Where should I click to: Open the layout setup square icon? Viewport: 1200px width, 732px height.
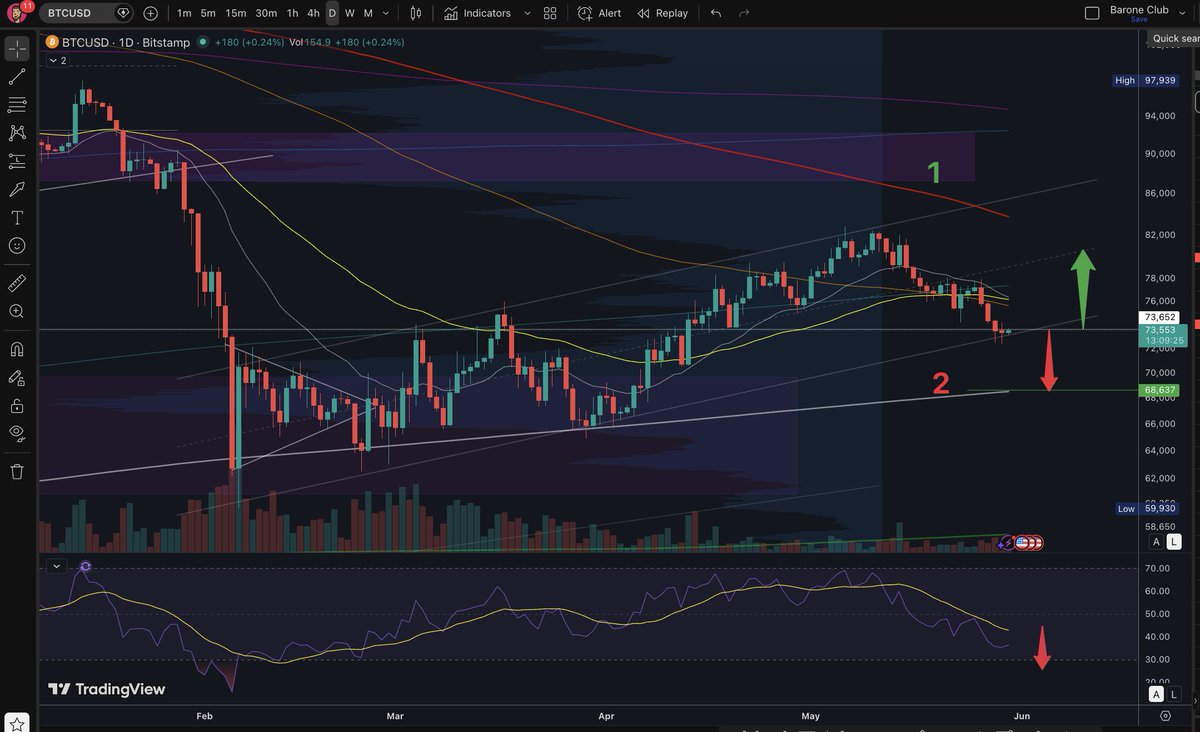(1092, 13)
